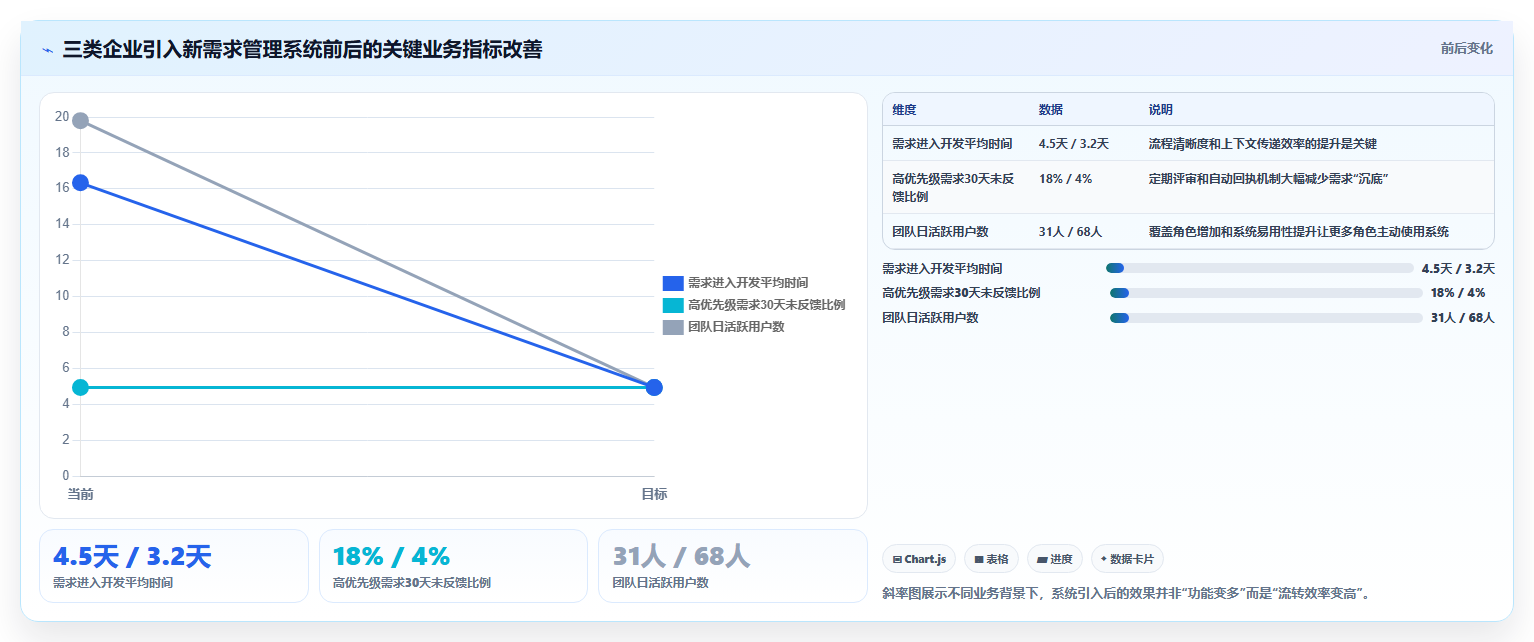1534x642 pixels.
Task: Click the 前后变化 label in header
Action: pyautogui.click(x=1466, y=49)
